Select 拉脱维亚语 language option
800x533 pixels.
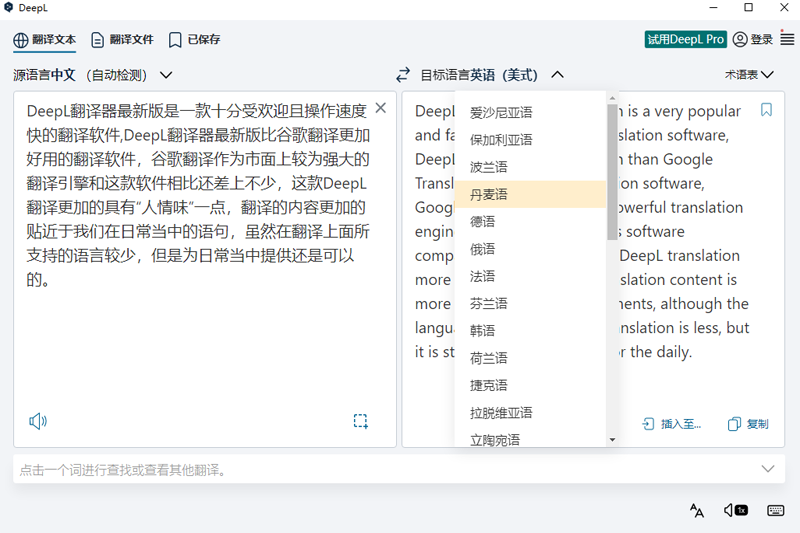[530, 413]
